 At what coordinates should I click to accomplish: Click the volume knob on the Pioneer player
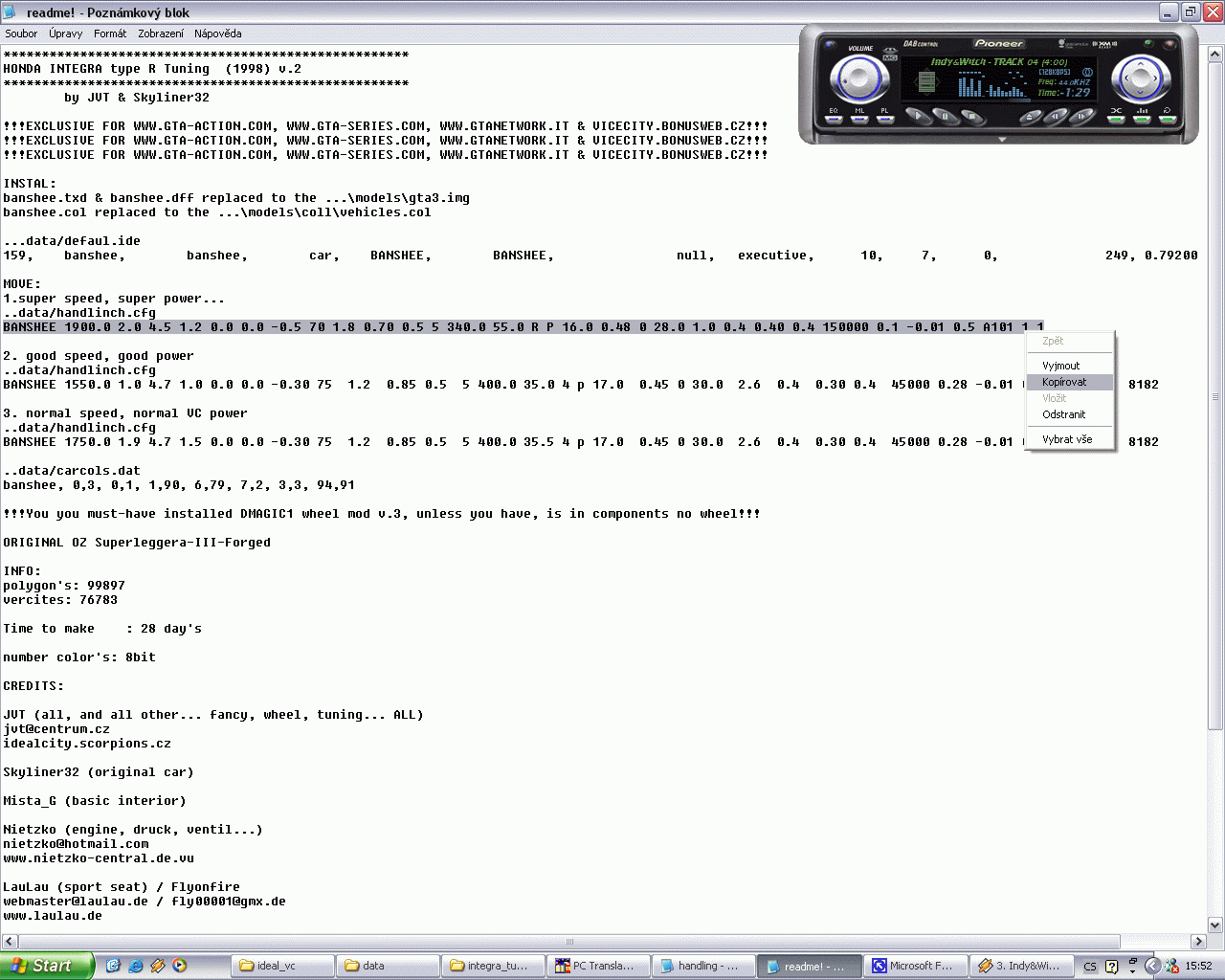coord(858,78)
